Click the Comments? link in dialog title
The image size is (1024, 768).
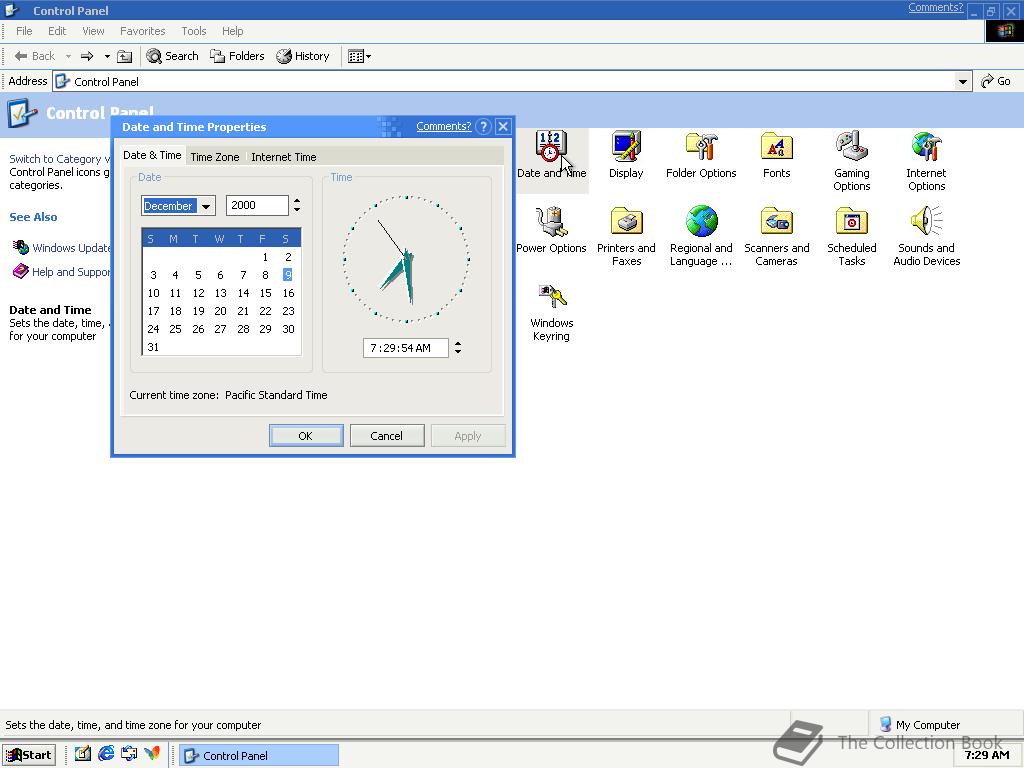pos(443,126)
